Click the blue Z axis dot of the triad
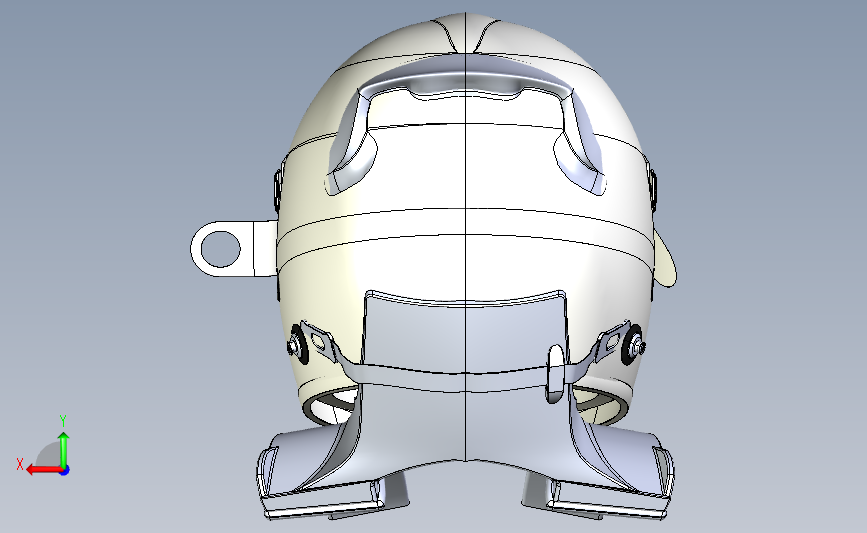 click(x=65, y=471)
